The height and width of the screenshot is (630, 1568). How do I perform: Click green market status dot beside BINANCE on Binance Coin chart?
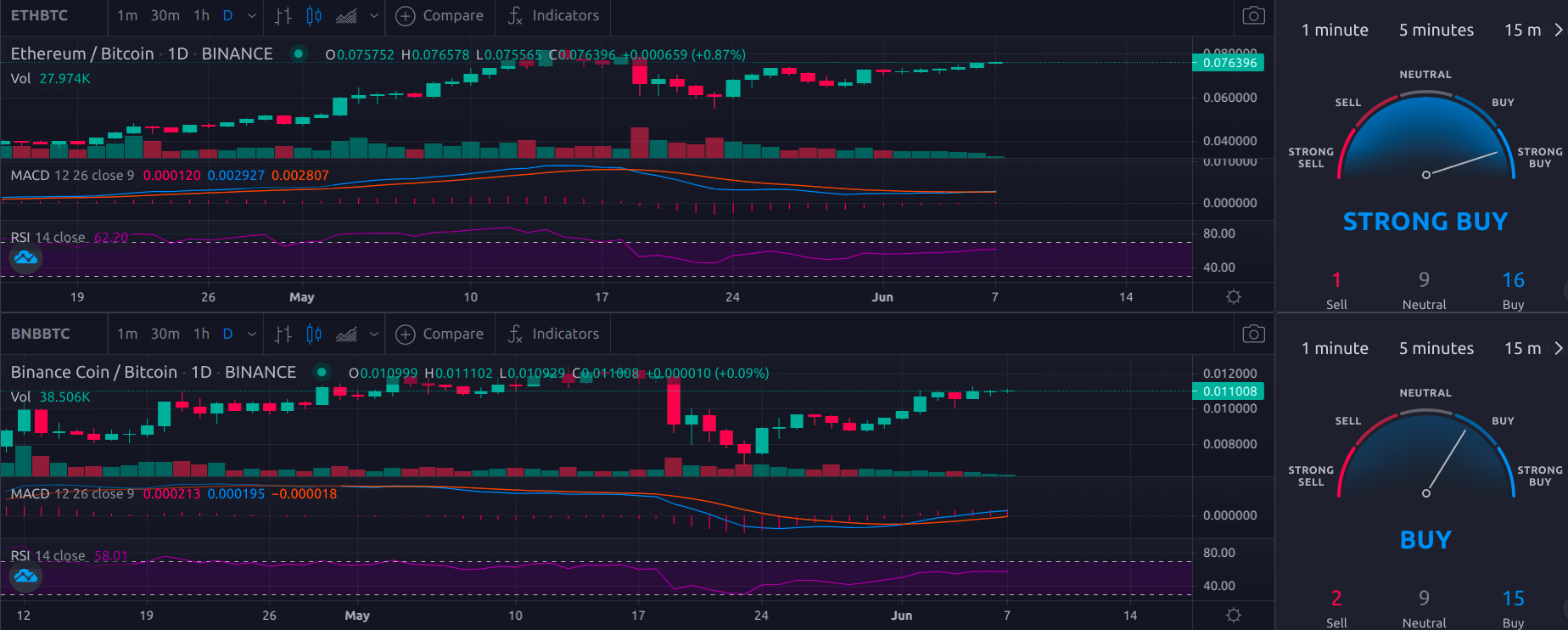(322, 372)
